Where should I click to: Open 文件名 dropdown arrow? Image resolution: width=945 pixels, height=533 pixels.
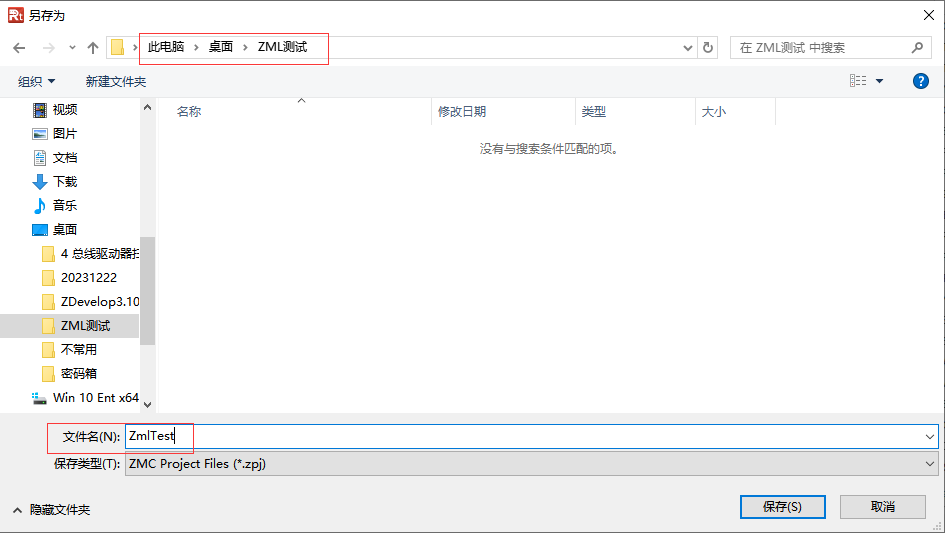pyautogui.click(x=930, y=437)
